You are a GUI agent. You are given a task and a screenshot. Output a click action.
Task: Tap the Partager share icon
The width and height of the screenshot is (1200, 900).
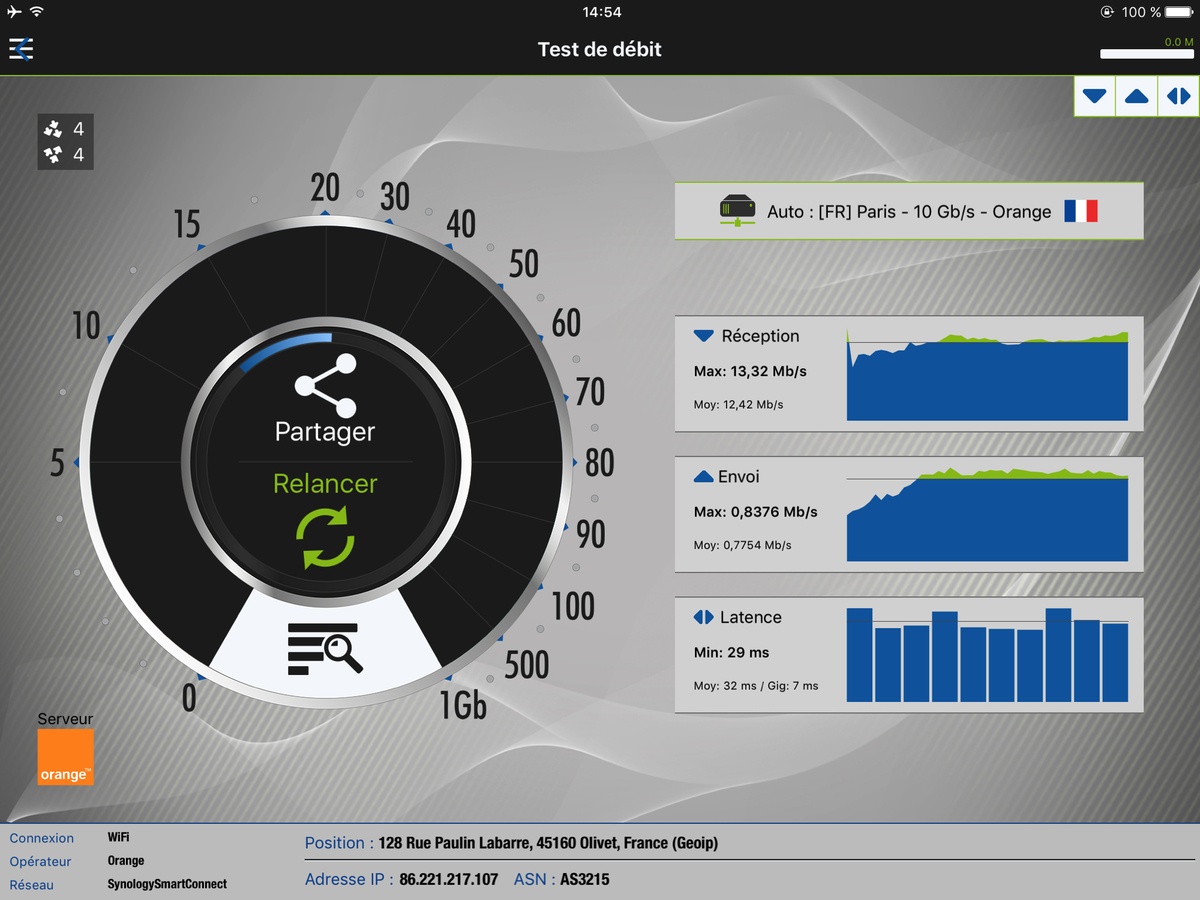[325, 385]
